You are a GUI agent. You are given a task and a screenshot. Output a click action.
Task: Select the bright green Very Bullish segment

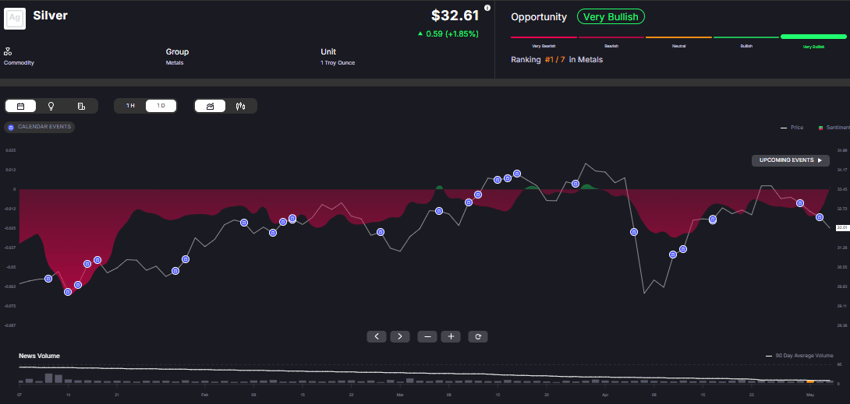[814, 37]
